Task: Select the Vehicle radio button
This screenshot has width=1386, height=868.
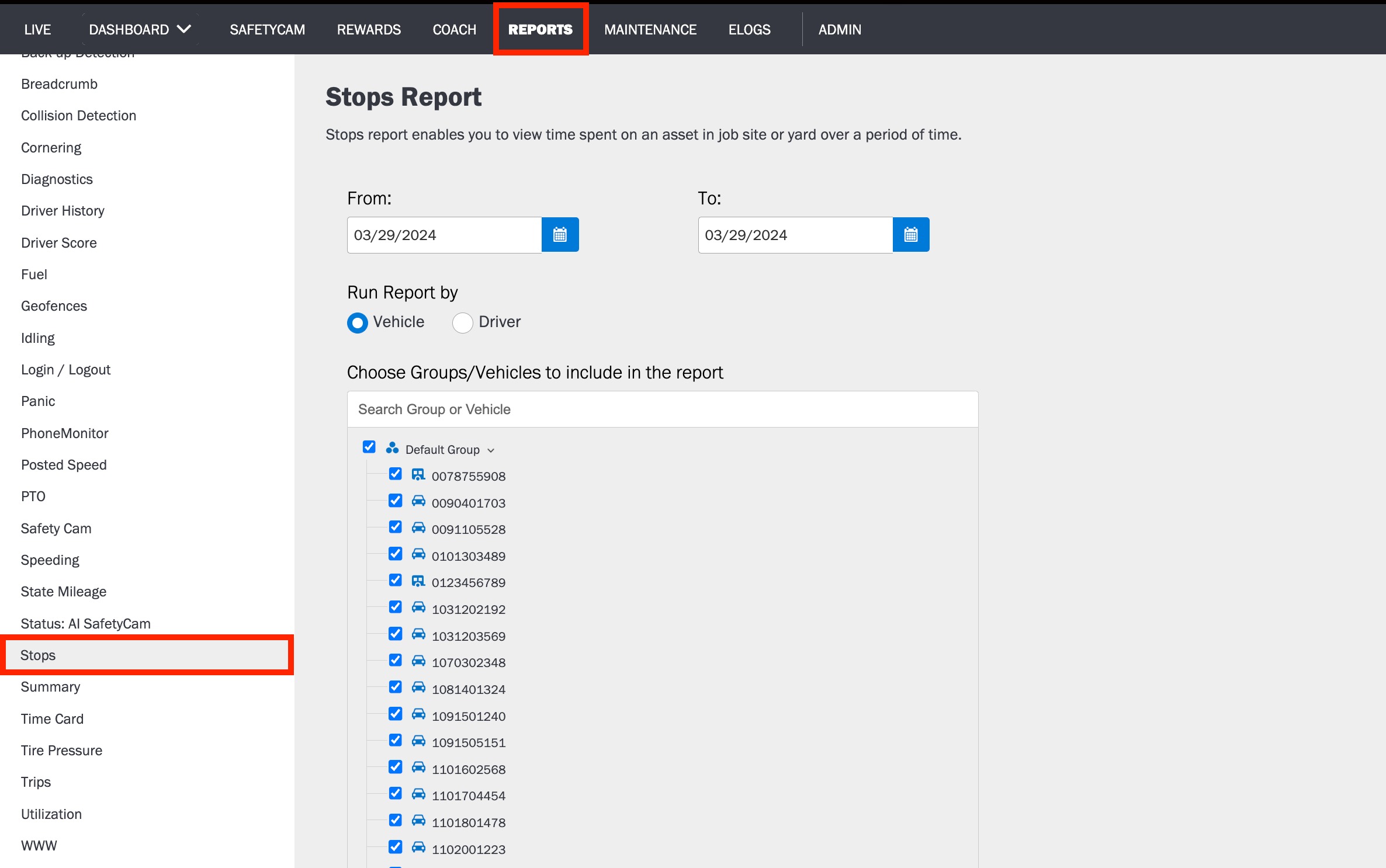Action: coord(358,322)
